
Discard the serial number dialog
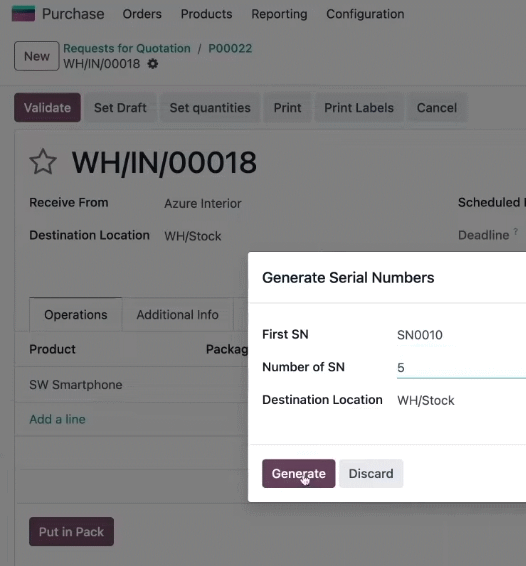click(x=371, y=474)
